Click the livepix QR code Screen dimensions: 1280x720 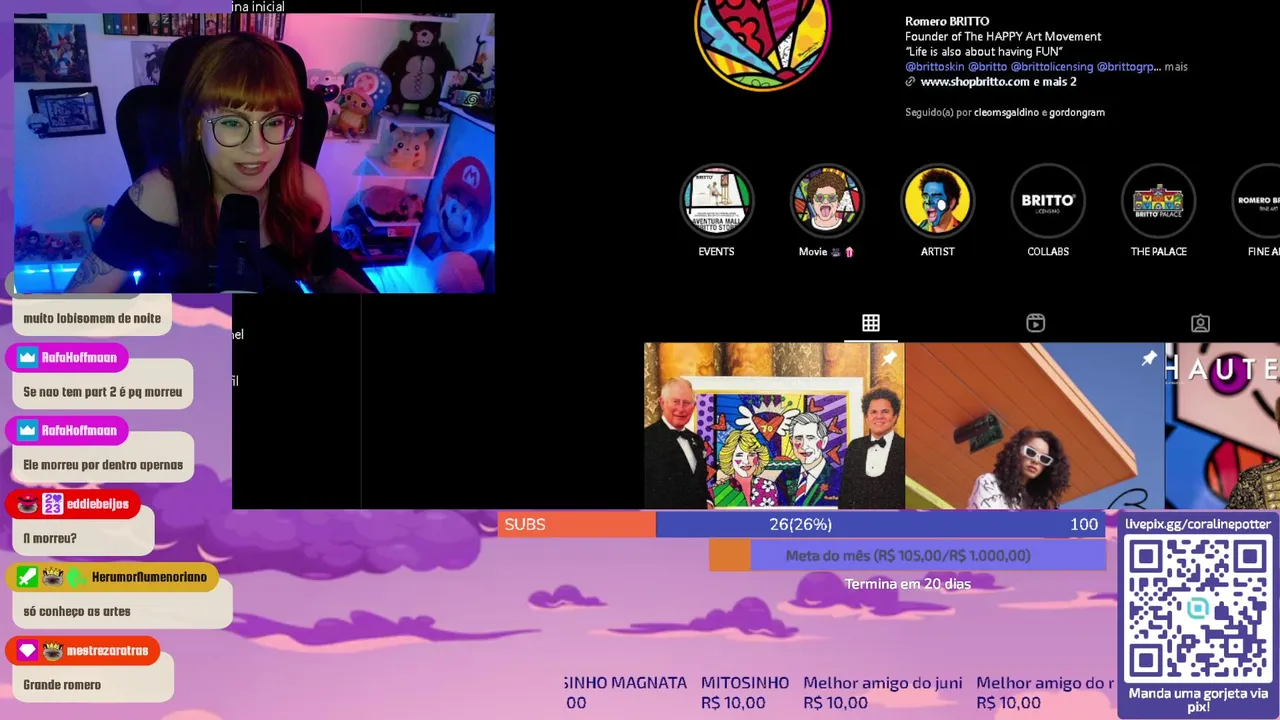(1198, 608)
